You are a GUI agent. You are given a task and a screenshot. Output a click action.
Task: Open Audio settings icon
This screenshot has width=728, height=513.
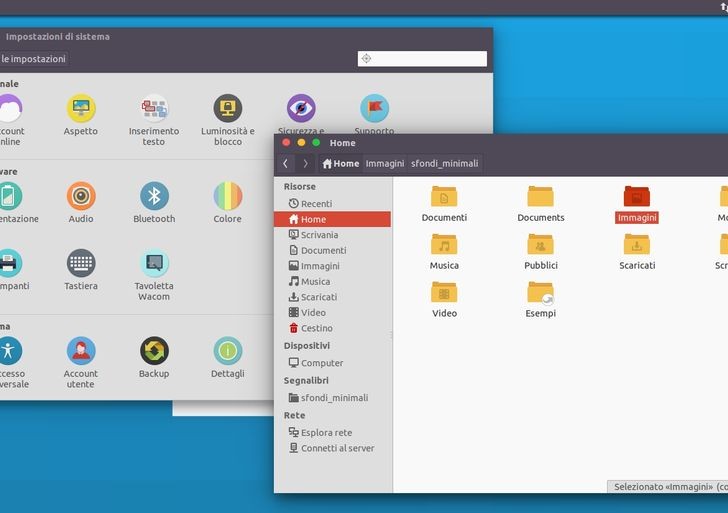point(81,196)
